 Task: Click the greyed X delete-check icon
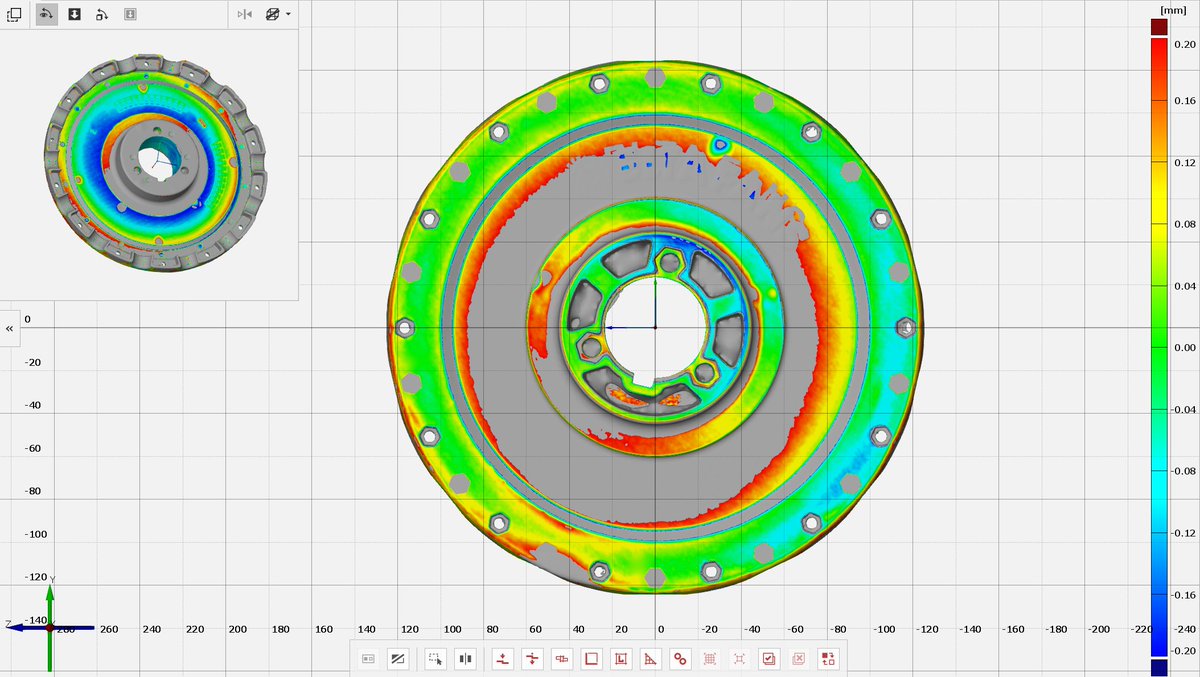click(798, 659)
